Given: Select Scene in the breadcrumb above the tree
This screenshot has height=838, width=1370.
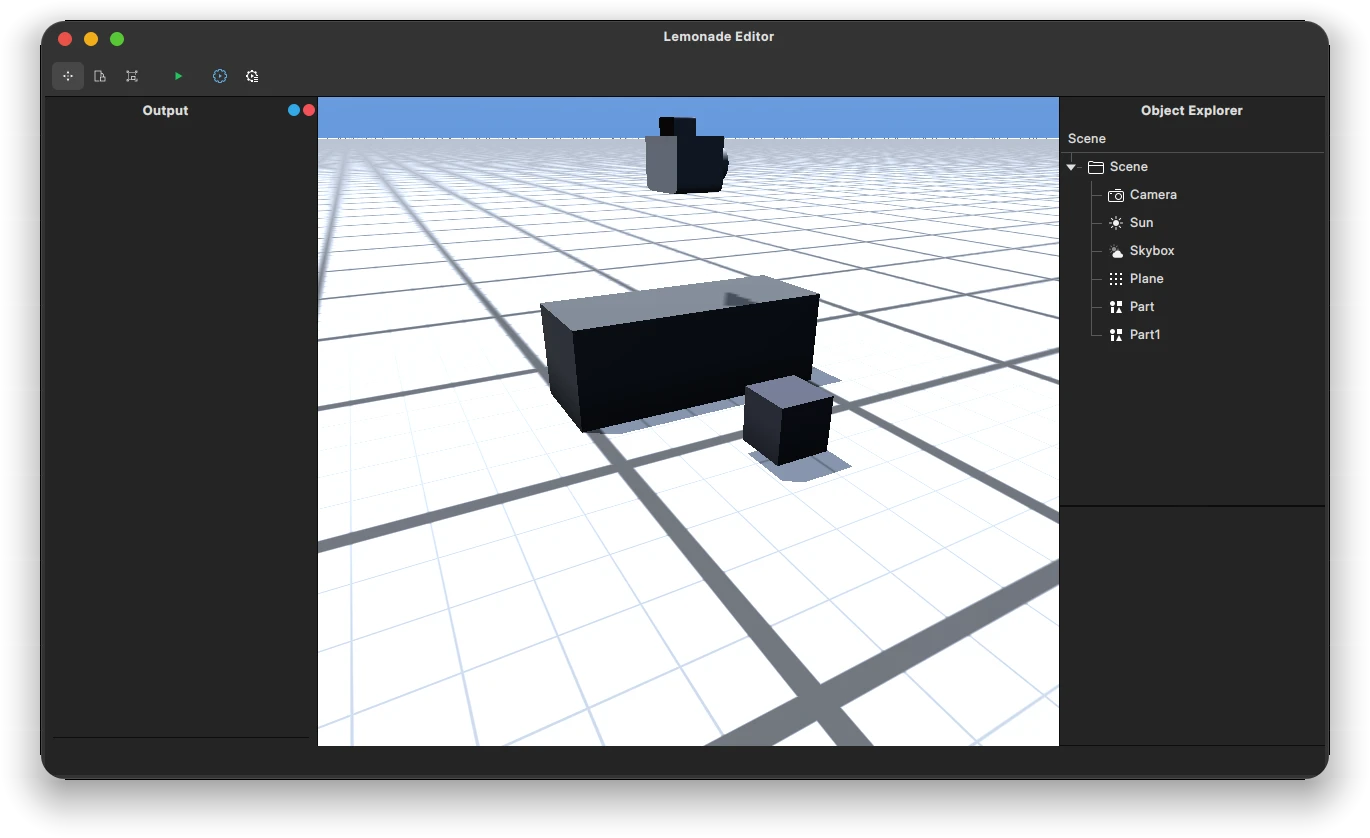Looking at the screenshot, I should [1086, 138].
